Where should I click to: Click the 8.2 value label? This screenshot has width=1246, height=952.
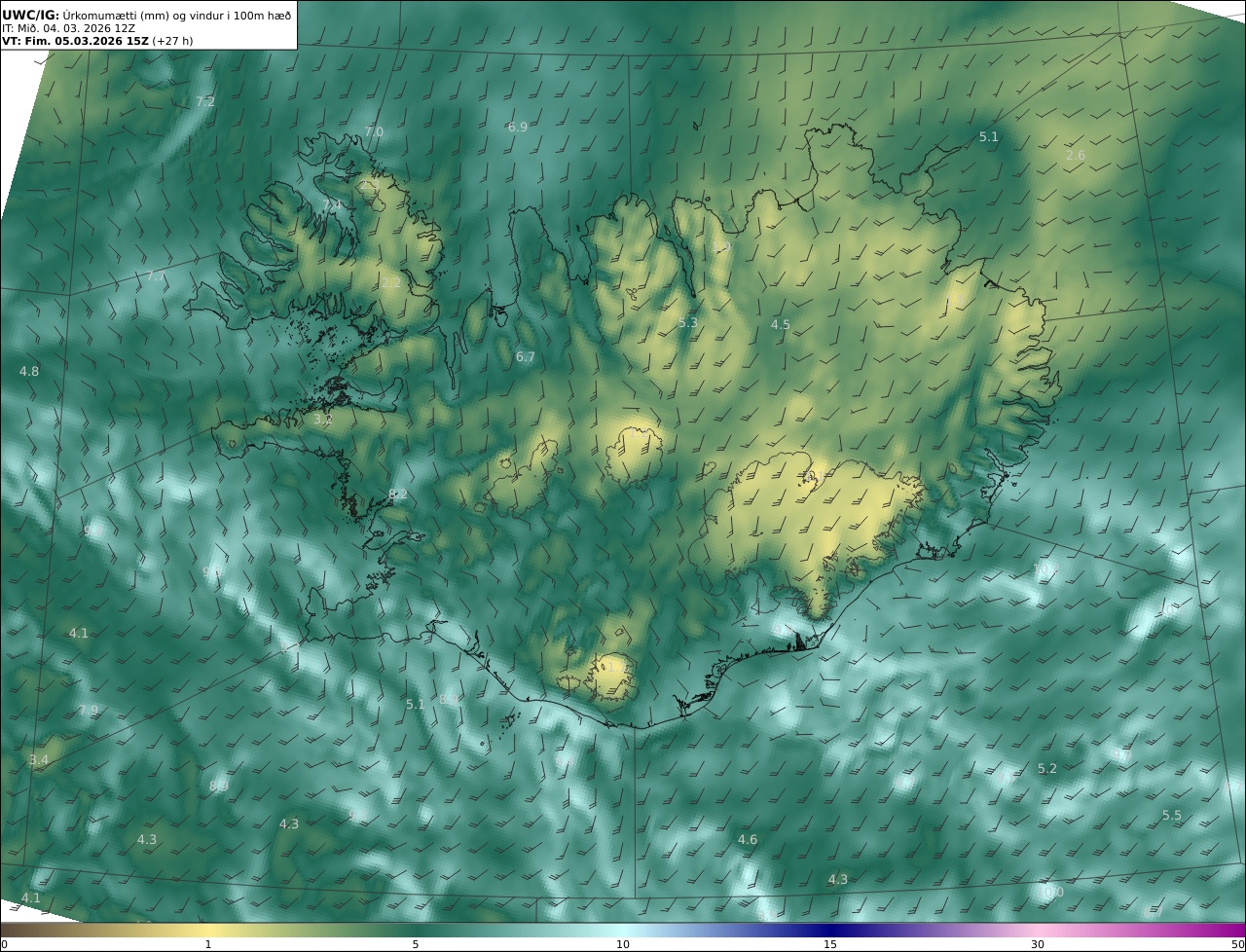coord(398,494)
